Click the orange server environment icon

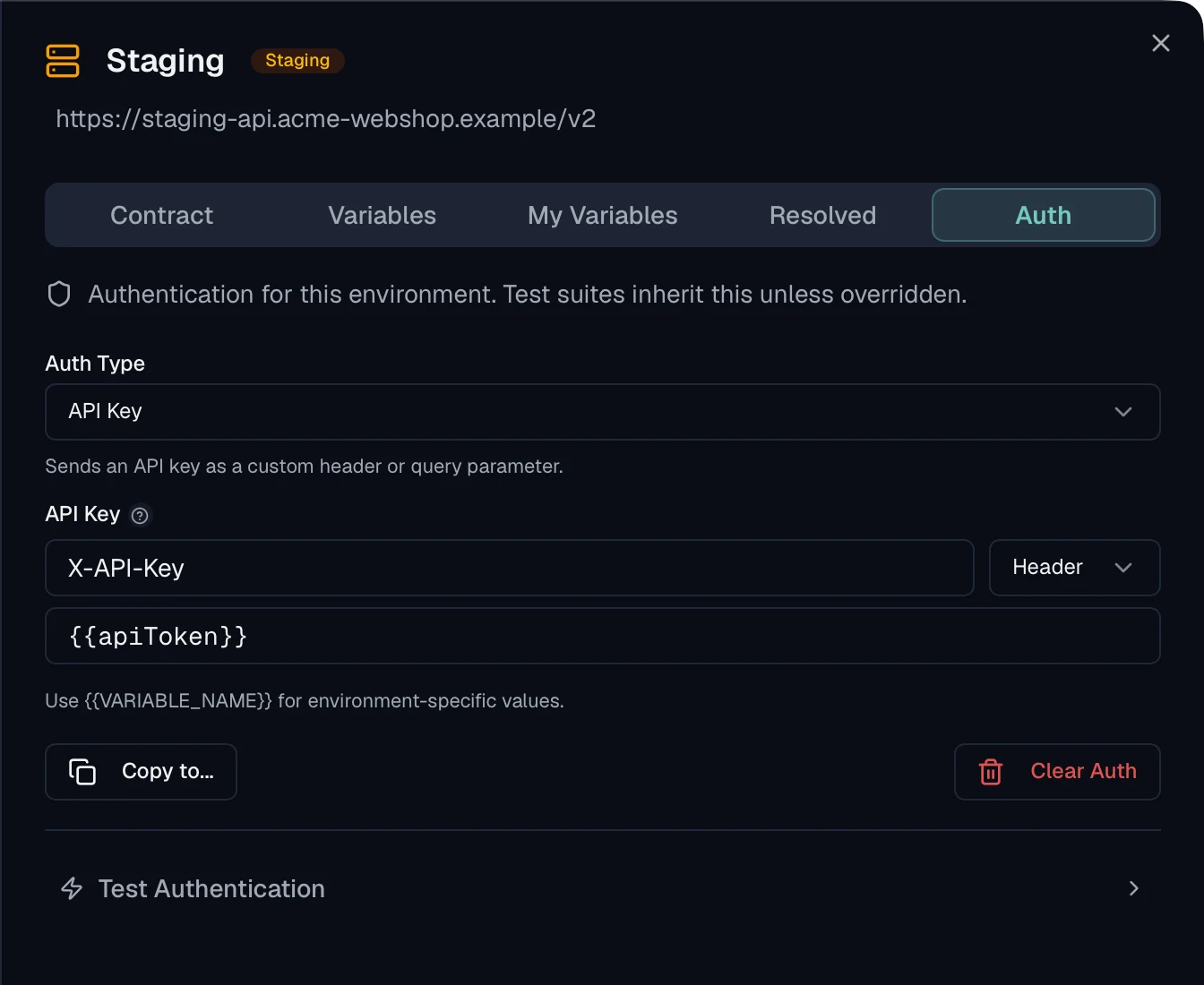(63, 61)
